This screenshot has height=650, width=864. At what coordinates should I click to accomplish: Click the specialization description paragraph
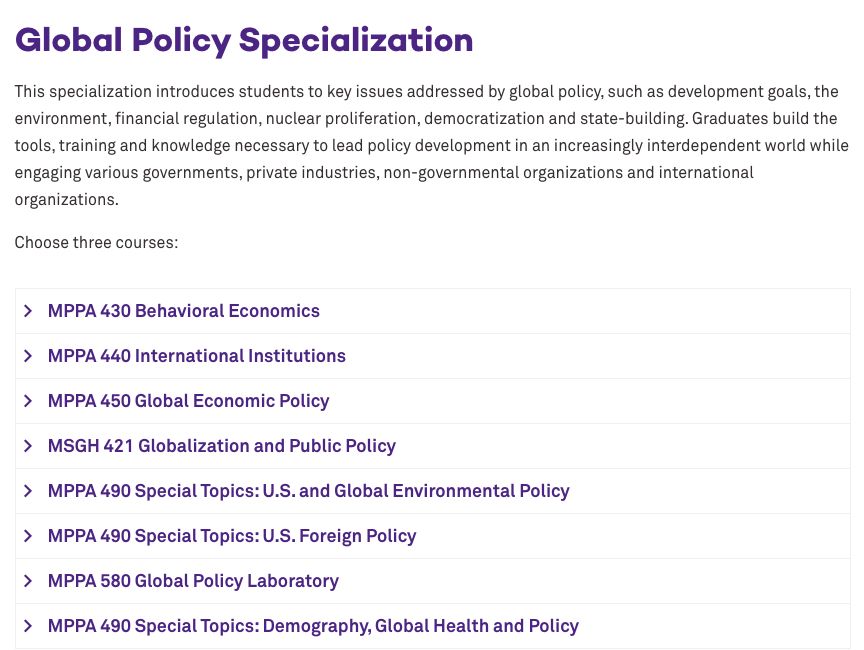430,145
